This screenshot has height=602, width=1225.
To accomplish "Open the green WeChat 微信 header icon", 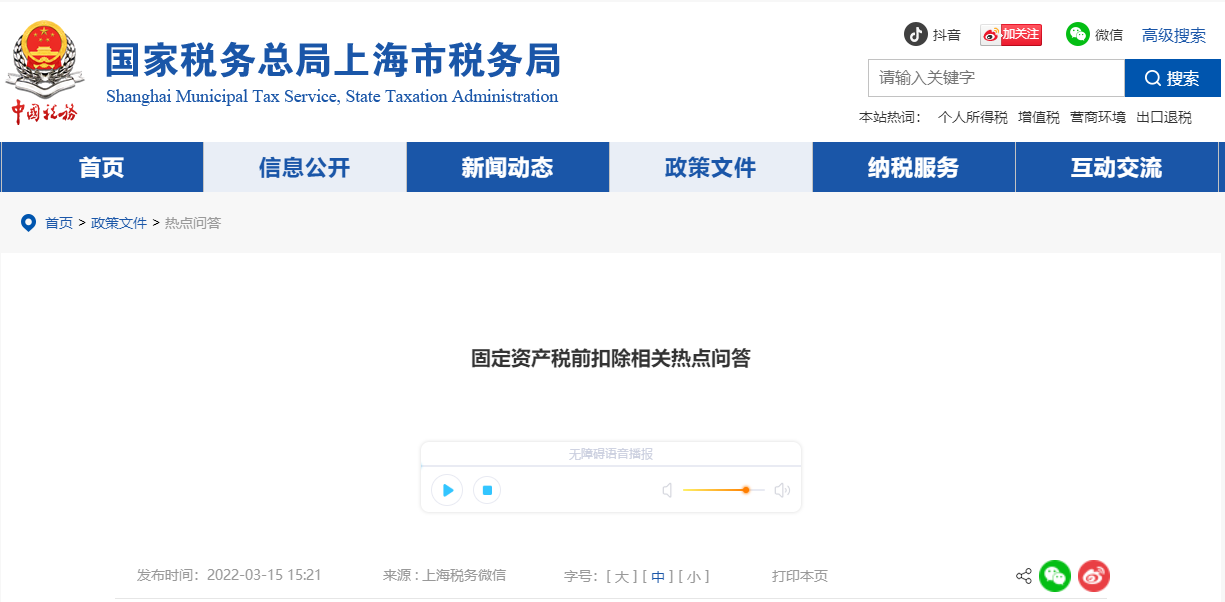I will click(x=1077, y=34).
